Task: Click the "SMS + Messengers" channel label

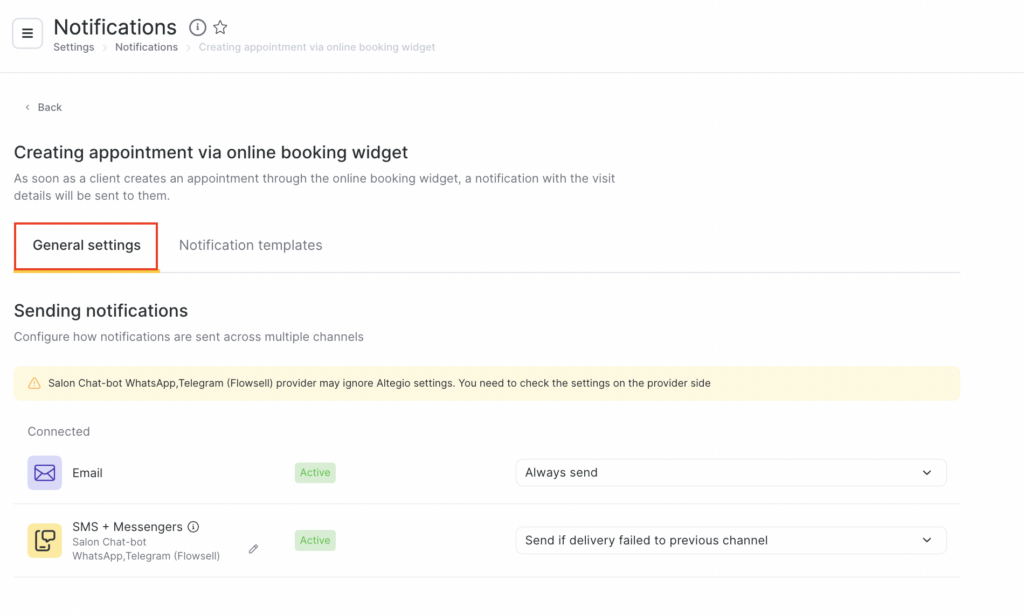Action: [127, 527]
